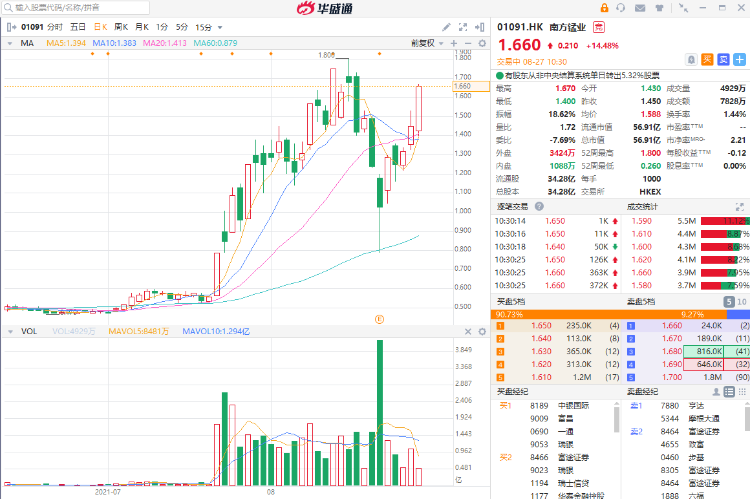Click the orange E event marker on chart
750x499 pixels.
click(x=379, y=319)
